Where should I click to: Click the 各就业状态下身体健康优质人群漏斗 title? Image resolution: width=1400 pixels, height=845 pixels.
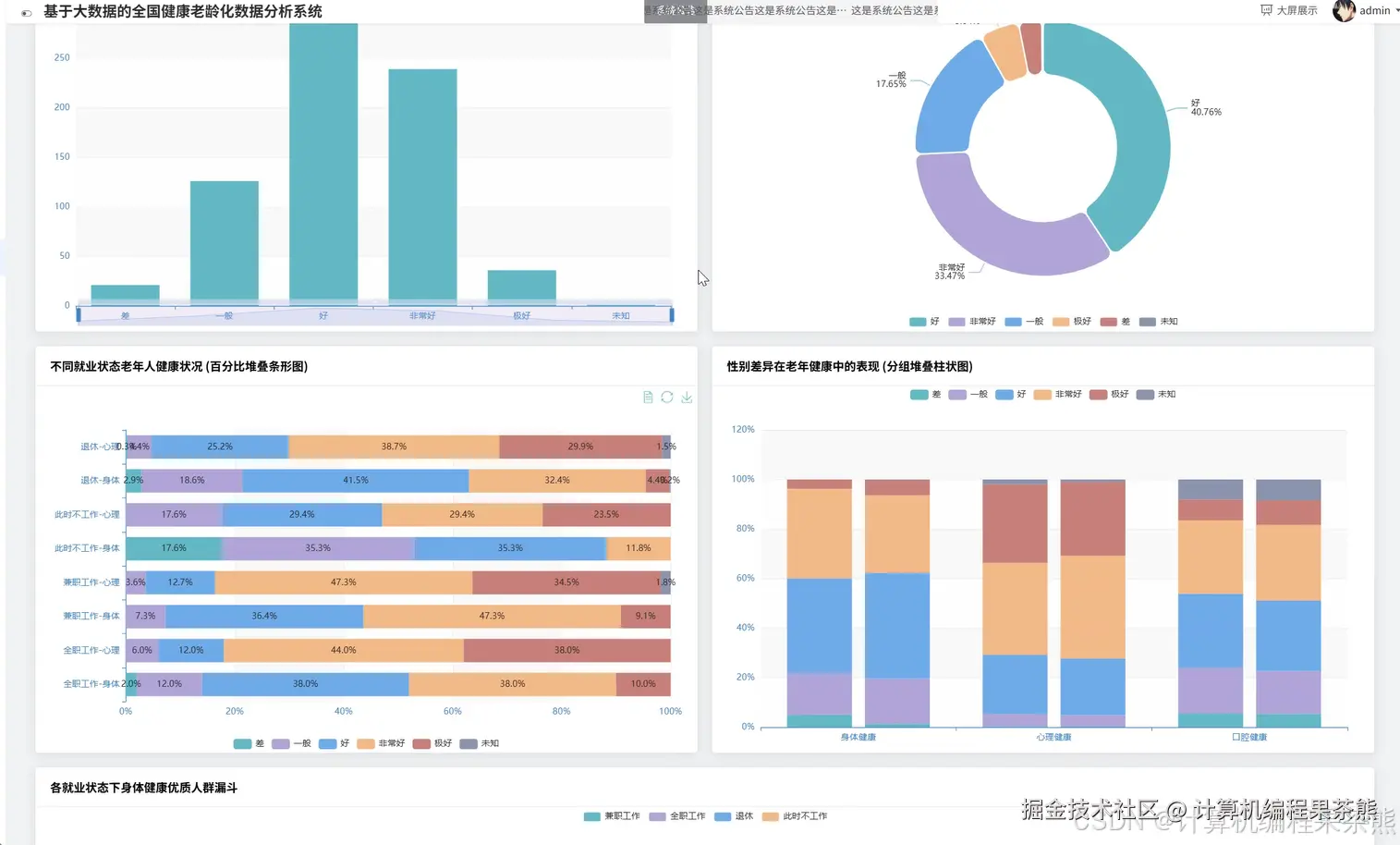pos(144,788)
